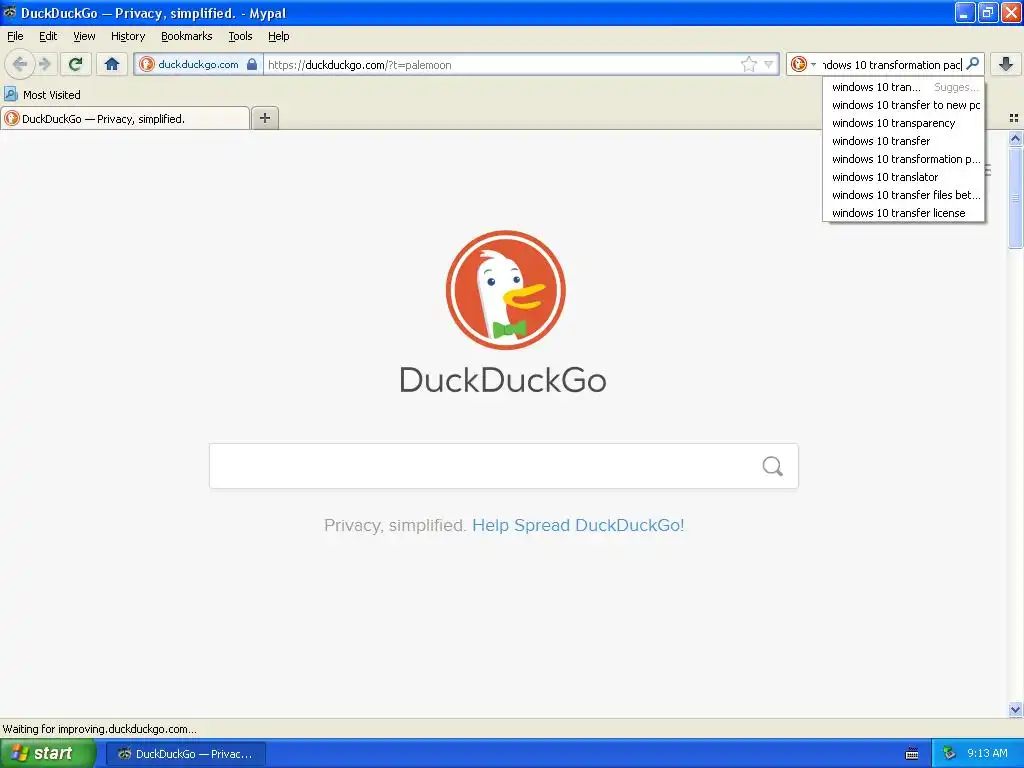Select the DuckDuckGo — Privacy, simplified tab
Image resolution: width=1024 pixels, height=768 pixels.
(x=125, y=118)
